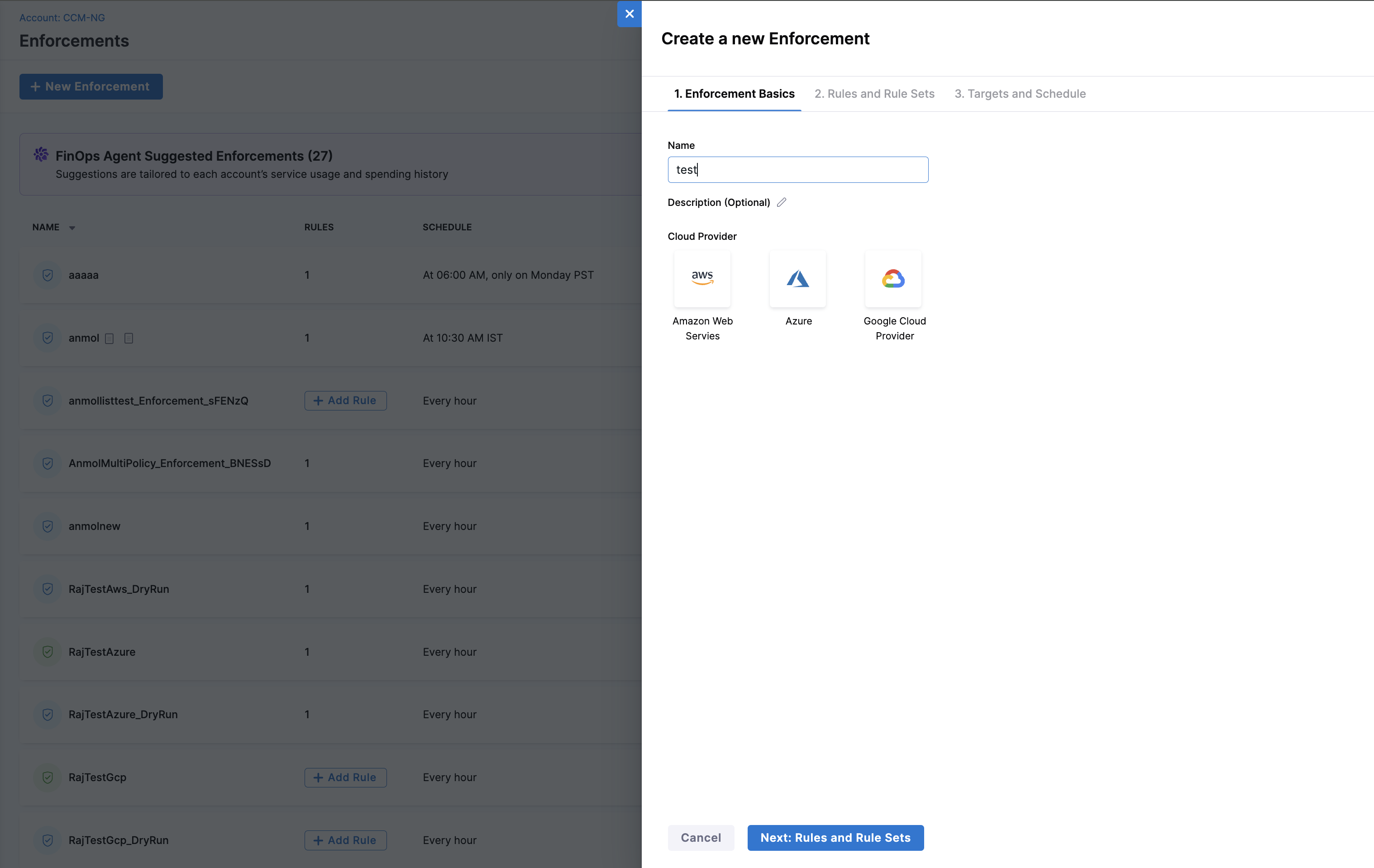
Task: Click the green shield icon for RajTestAzure
Action: tap(48, 652)
